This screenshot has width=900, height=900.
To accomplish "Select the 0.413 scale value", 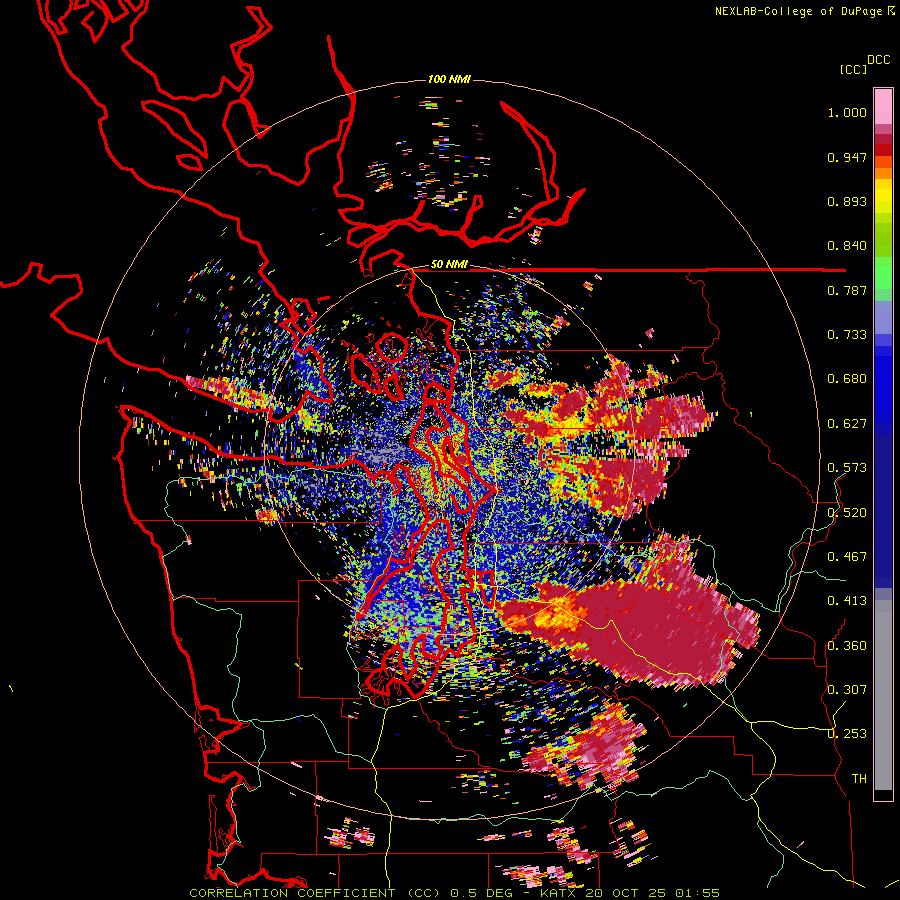I will tap(847, 601).
